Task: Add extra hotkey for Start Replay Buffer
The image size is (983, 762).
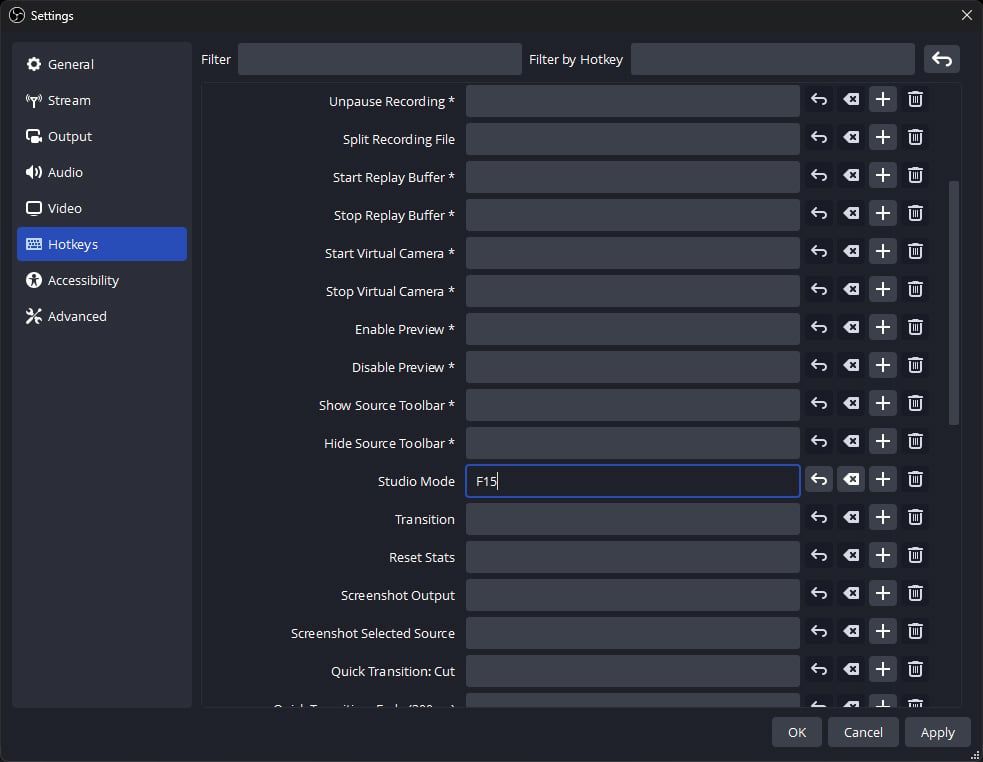Action: (882, 176)
